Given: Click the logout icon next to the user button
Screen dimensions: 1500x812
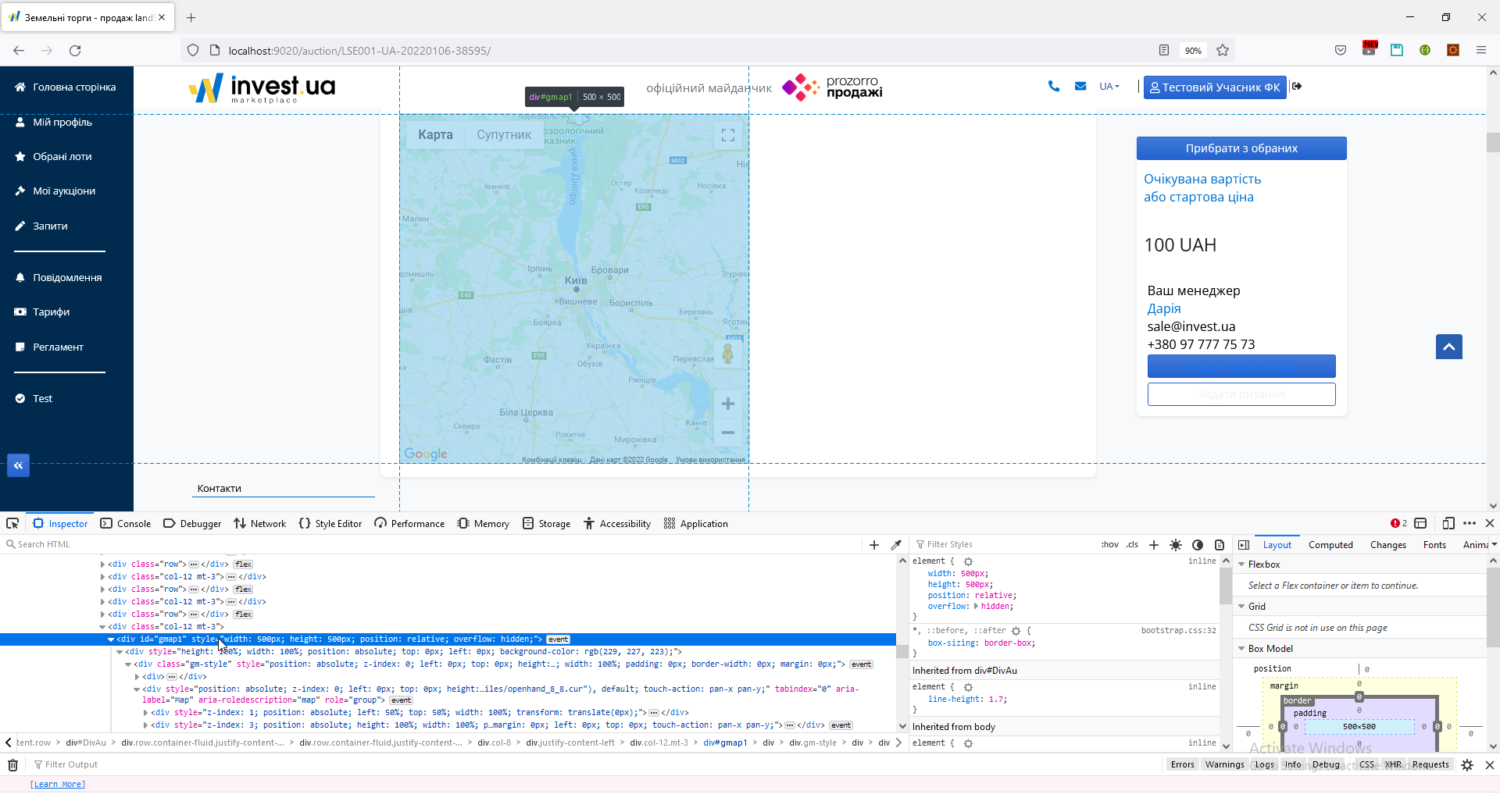Looking at the screenshot, I should [1297, 87].
